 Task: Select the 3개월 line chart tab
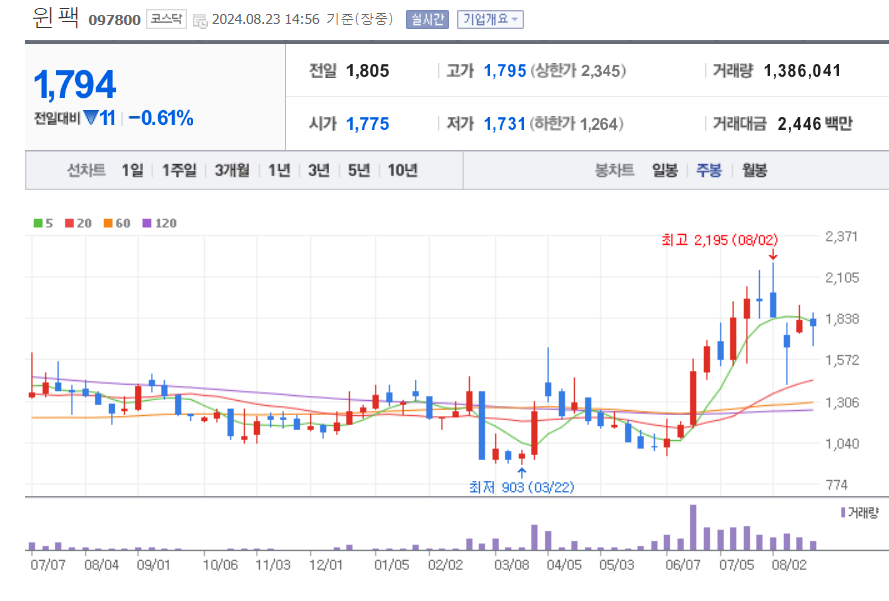pyautogui.click(x=232, y=170)
